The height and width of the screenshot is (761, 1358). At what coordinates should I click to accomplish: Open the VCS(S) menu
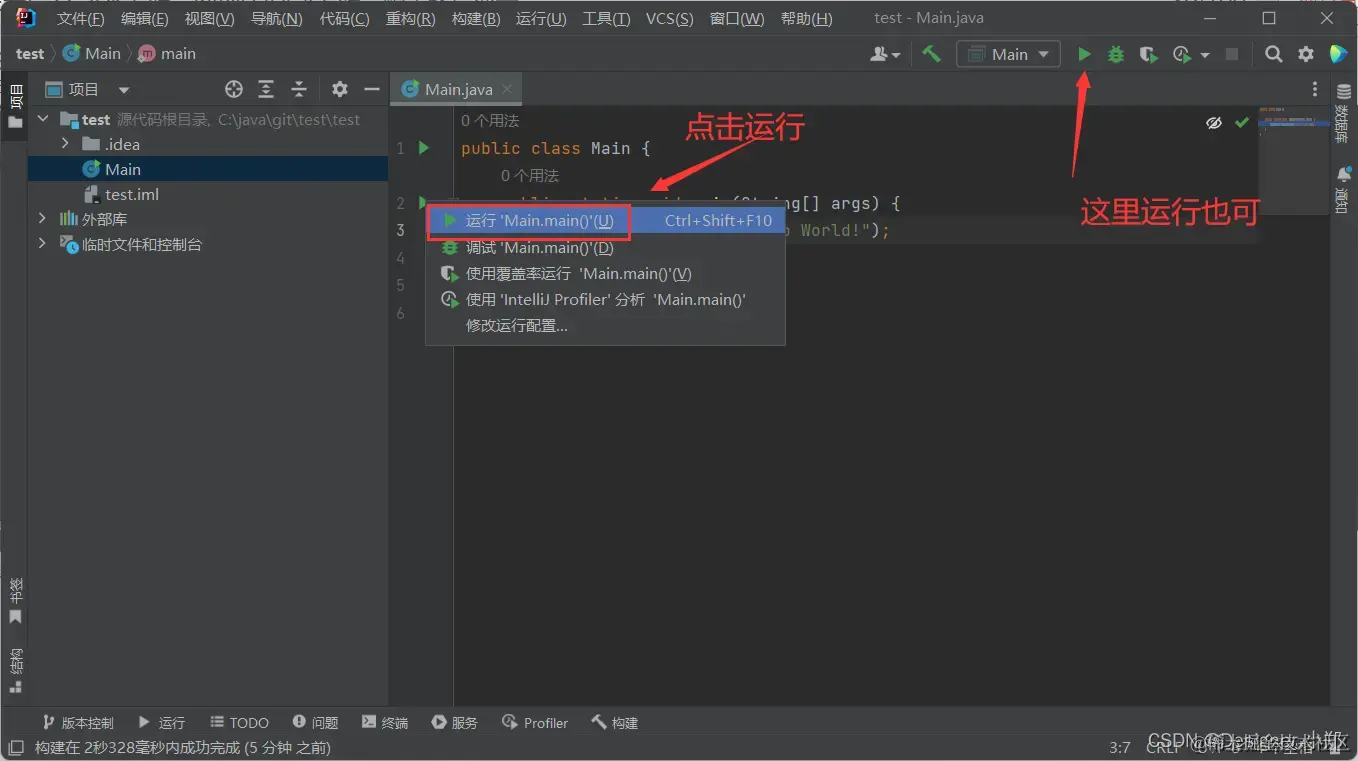[669, 19]
